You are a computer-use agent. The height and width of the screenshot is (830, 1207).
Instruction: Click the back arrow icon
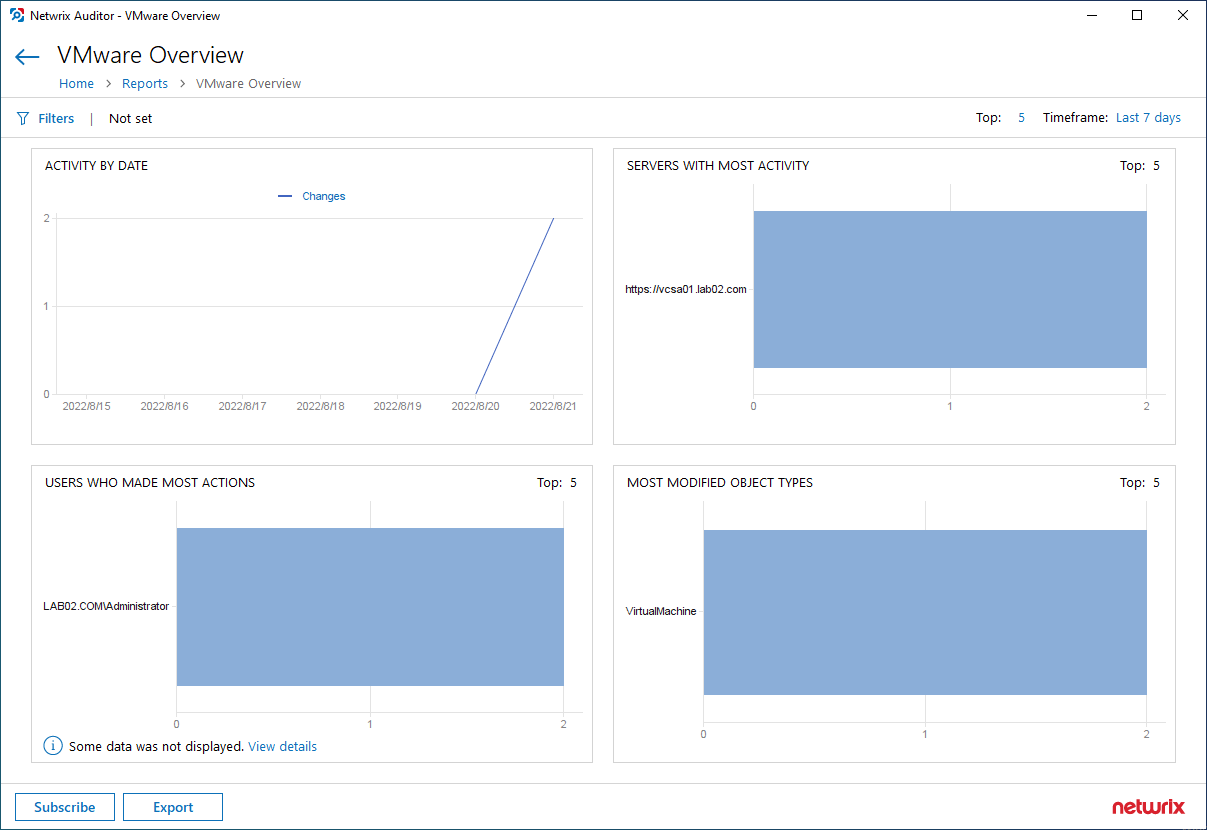point(27,57)
